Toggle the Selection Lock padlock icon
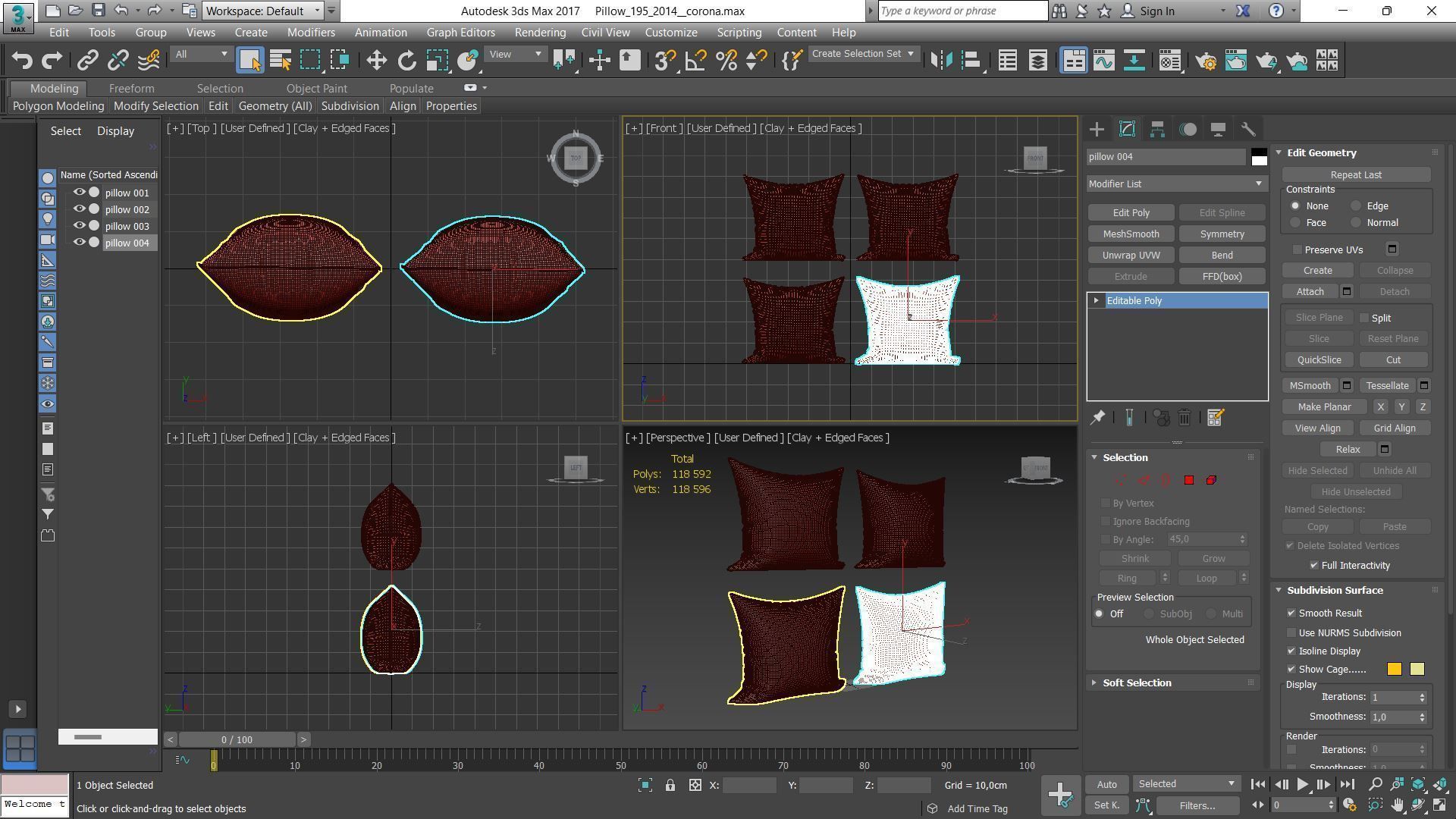The image size is (1456, 819). click(x=670, y=786)
